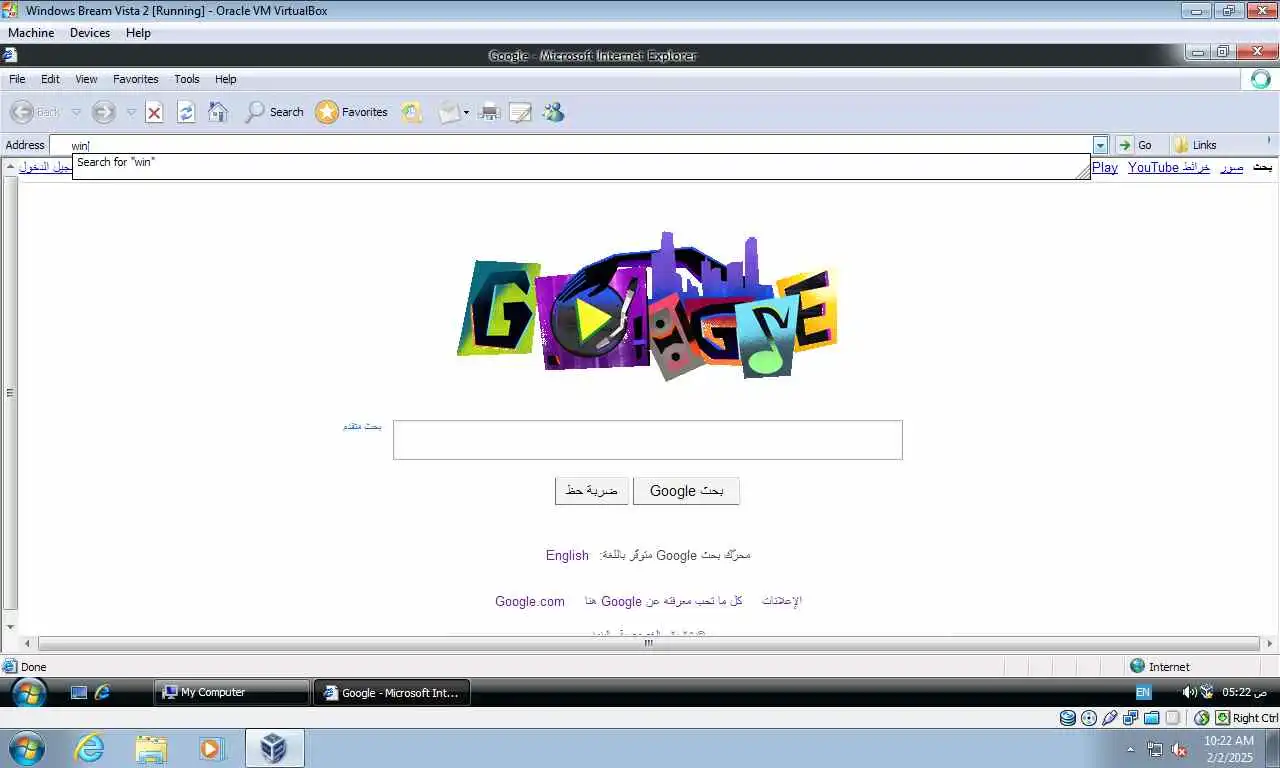Screen dimensions: 1280x768
Task: Click the guest Vista Start orb
Action: [x=28, y=692]
